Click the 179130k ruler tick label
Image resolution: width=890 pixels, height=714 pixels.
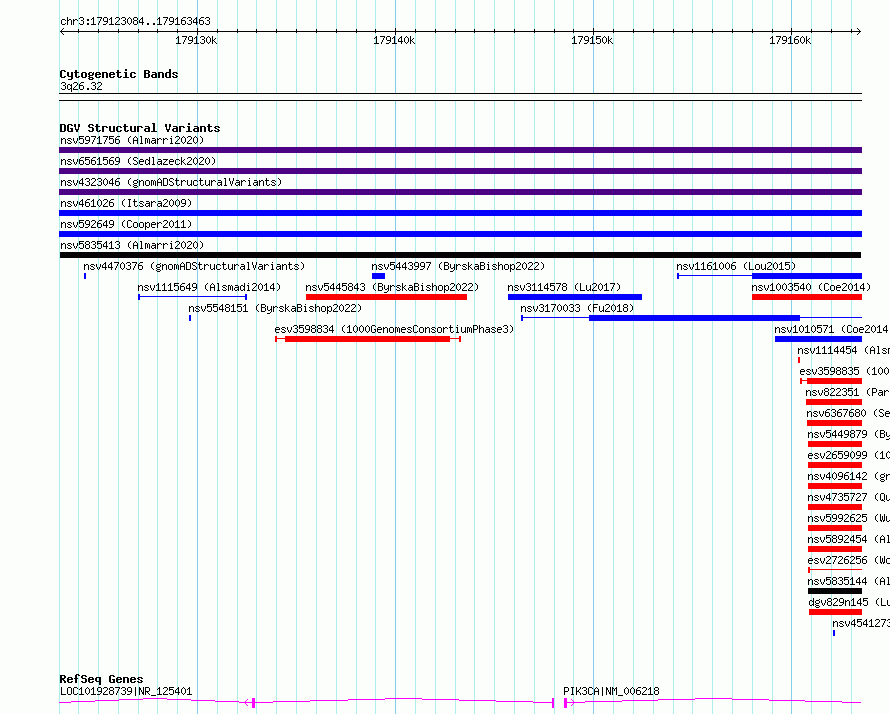(x=196, y=40)
